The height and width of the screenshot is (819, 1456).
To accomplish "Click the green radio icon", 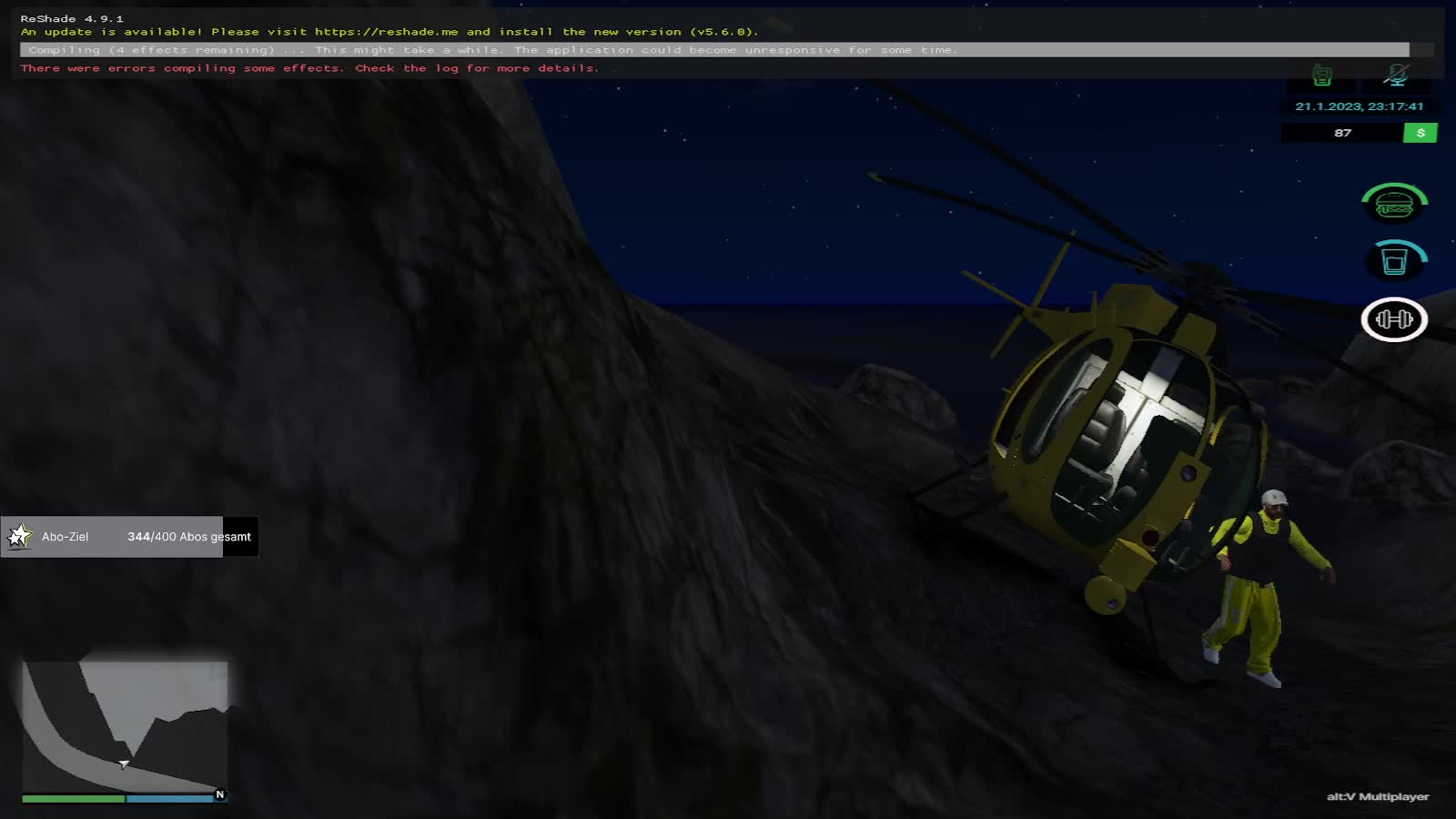I will coord(1322,76).
